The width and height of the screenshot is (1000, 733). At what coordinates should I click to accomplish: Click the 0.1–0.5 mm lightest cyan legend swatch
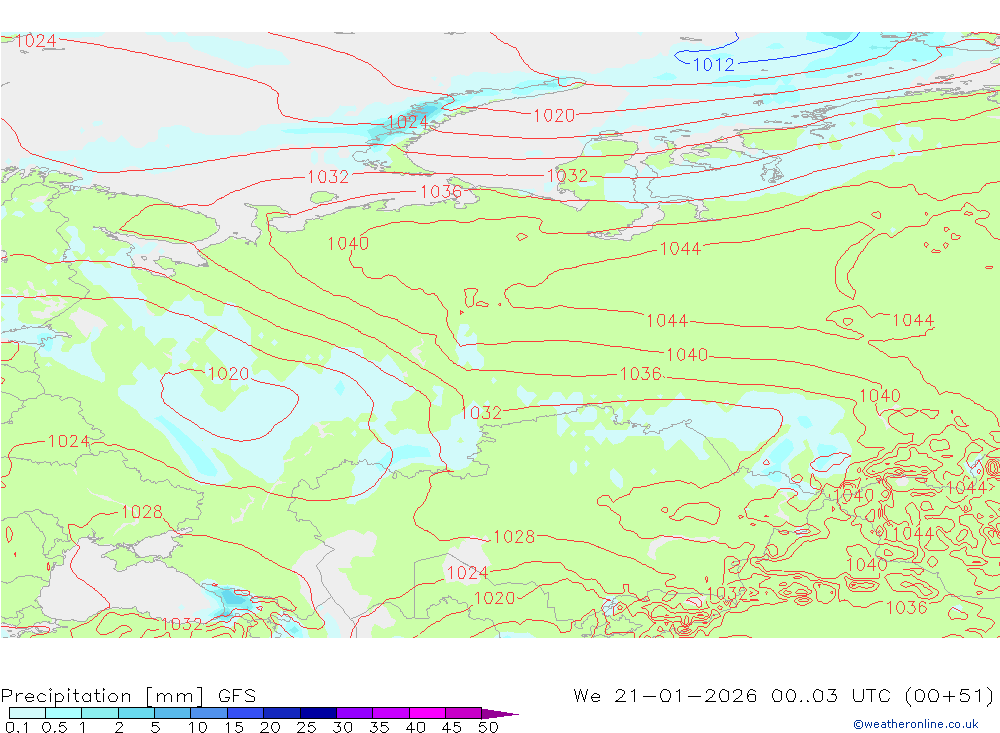coord(27,713)
